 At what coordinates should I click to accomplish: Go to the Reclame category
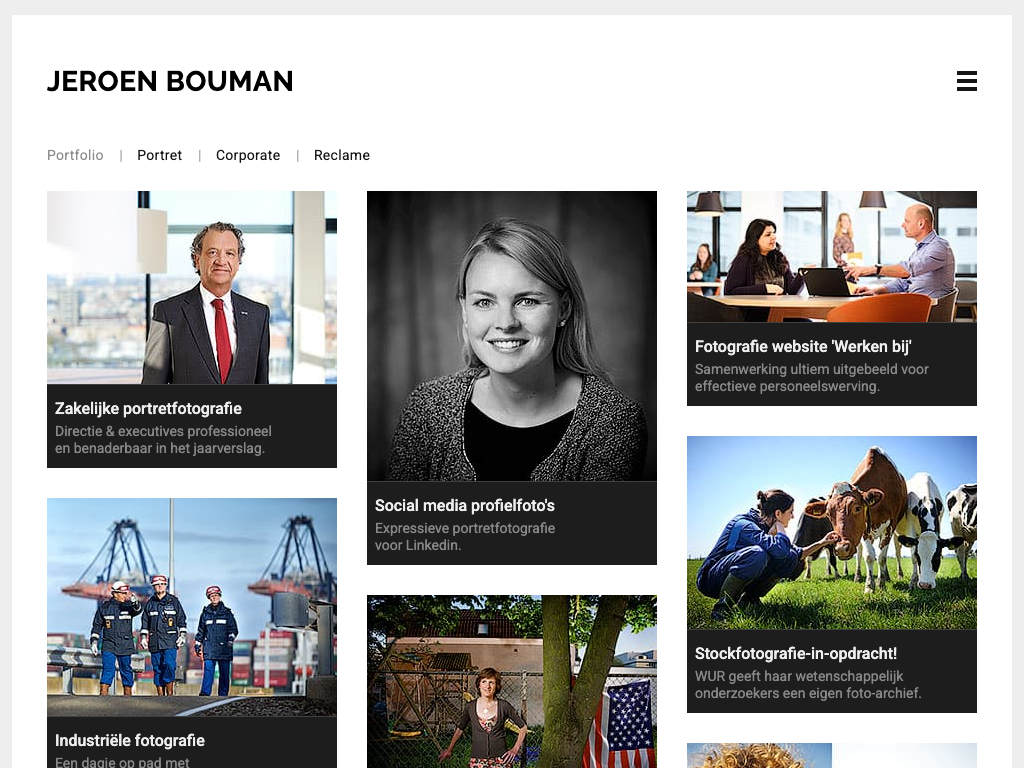coord(342,155)
